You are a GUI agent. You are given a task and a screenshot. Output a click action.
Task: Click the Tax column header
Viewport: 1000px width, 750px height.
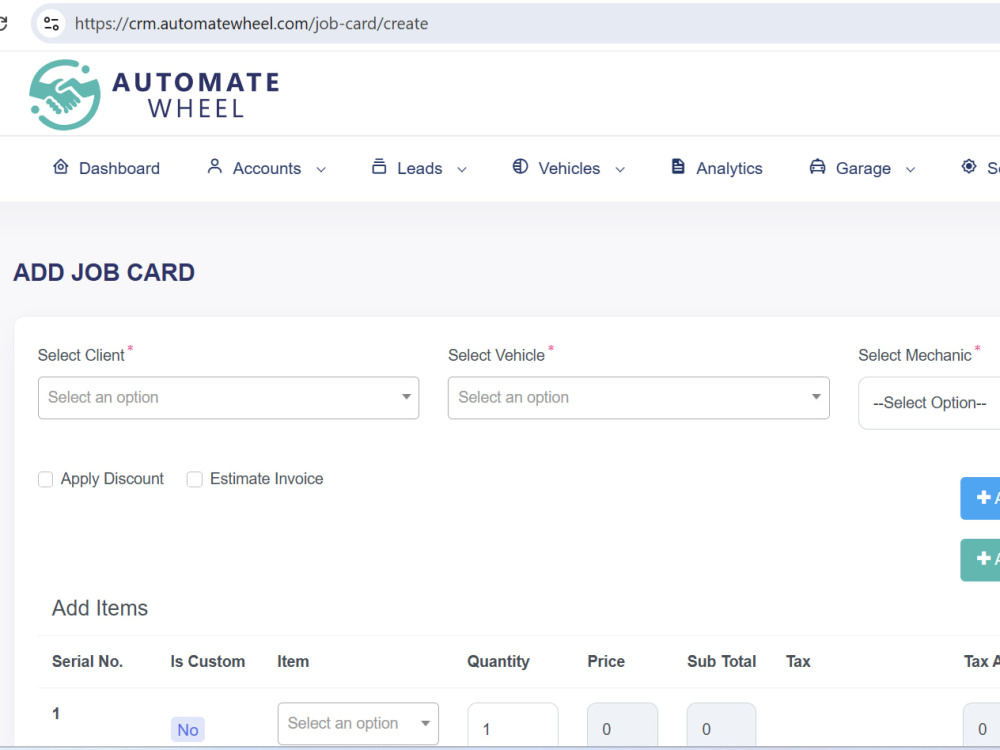pos(798,662)
